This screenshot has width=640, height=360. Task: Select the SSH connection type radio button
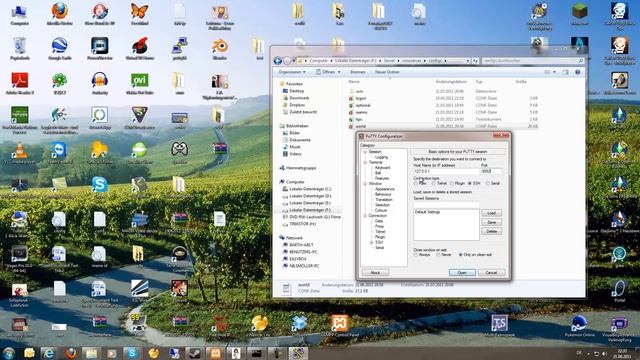click(x=470, y=184)
